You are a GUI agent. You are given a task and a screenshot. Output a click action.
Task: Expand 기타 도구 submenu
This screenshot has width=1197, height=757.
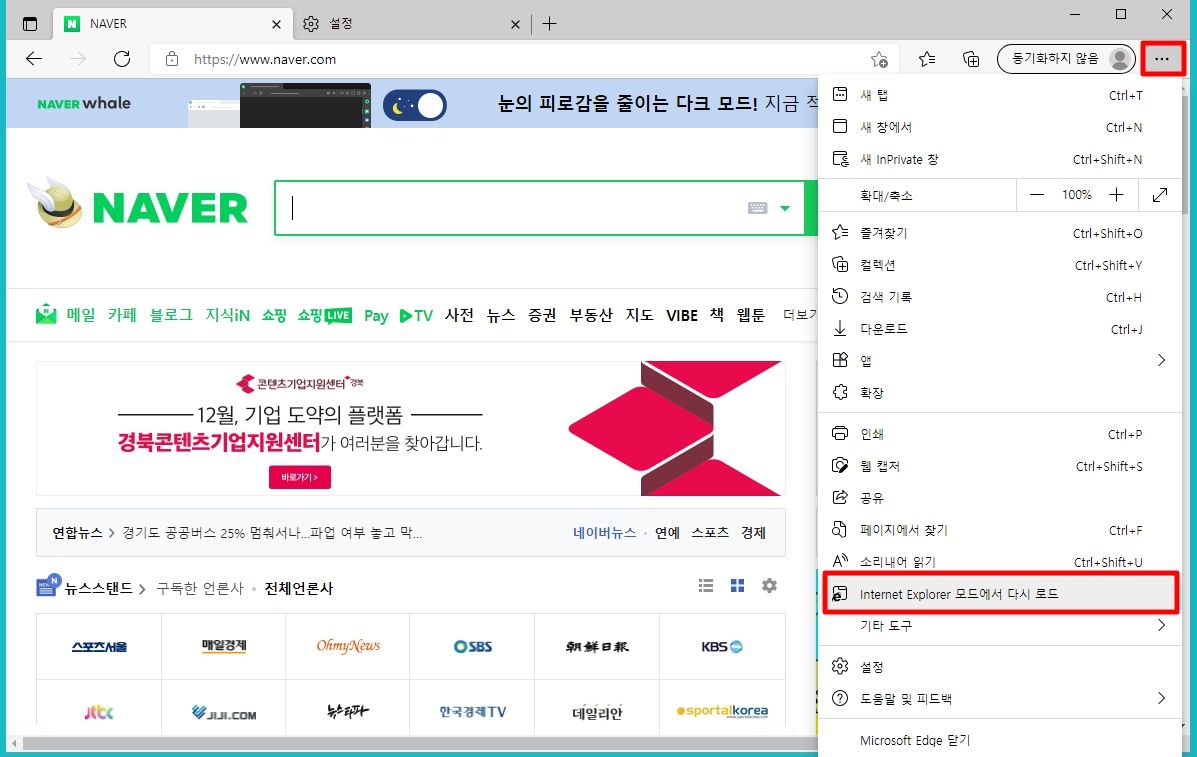pyautogui.click(x=1000, y=626)
